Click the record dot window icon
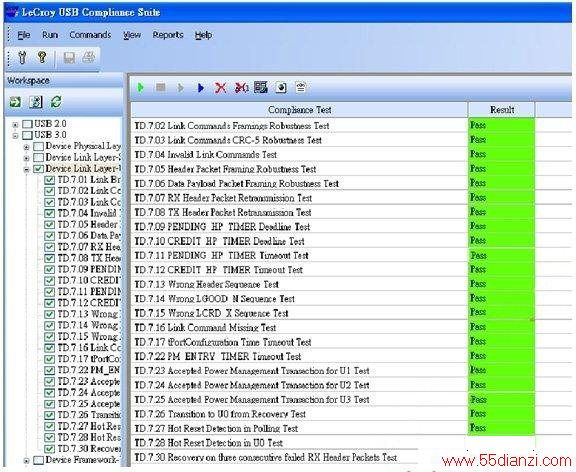This screenshot has width=576, height=472. click(x=281, y=88)
